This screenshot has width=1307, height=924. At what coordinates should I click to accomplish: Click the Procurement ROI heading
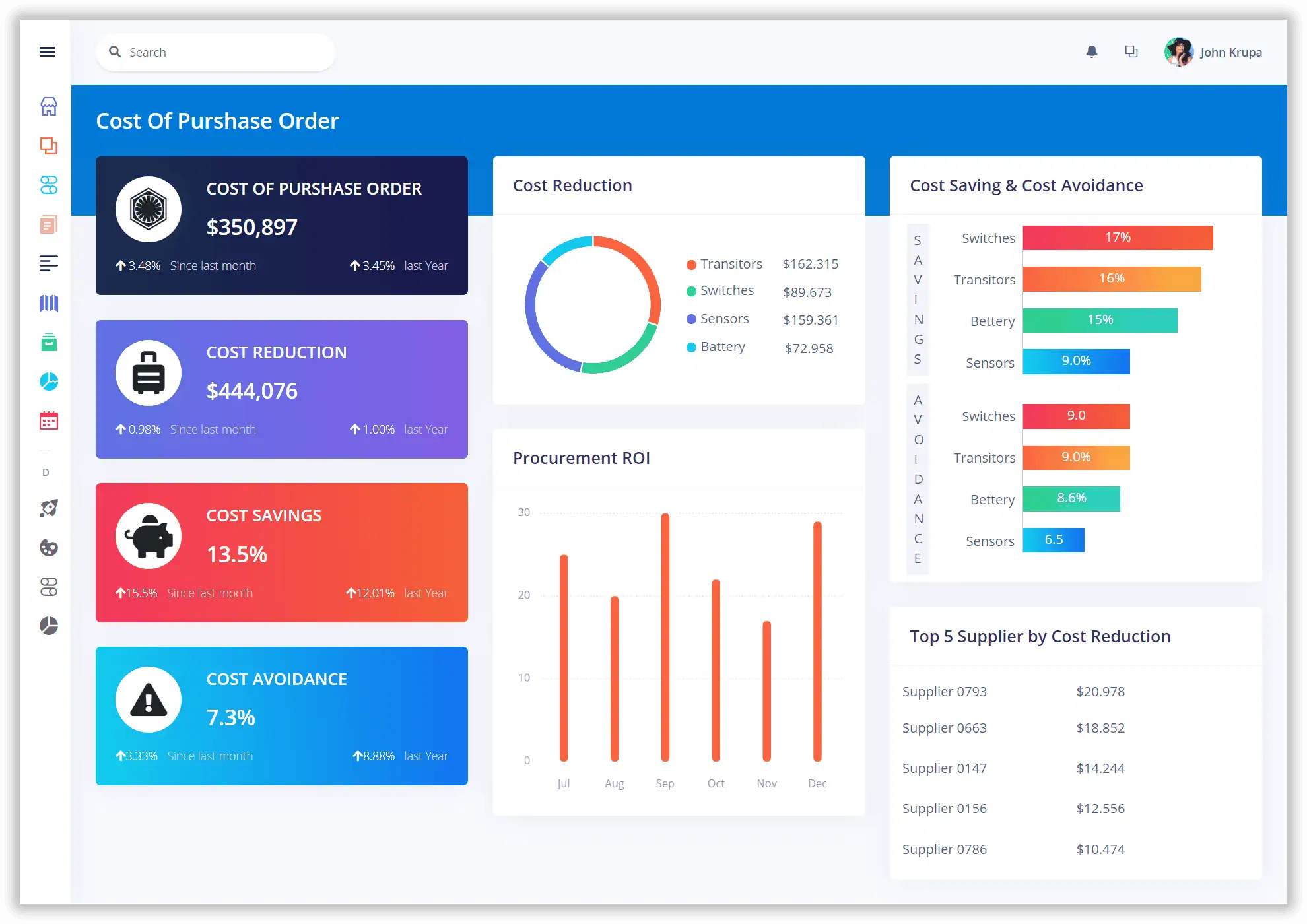click(582, 458)
